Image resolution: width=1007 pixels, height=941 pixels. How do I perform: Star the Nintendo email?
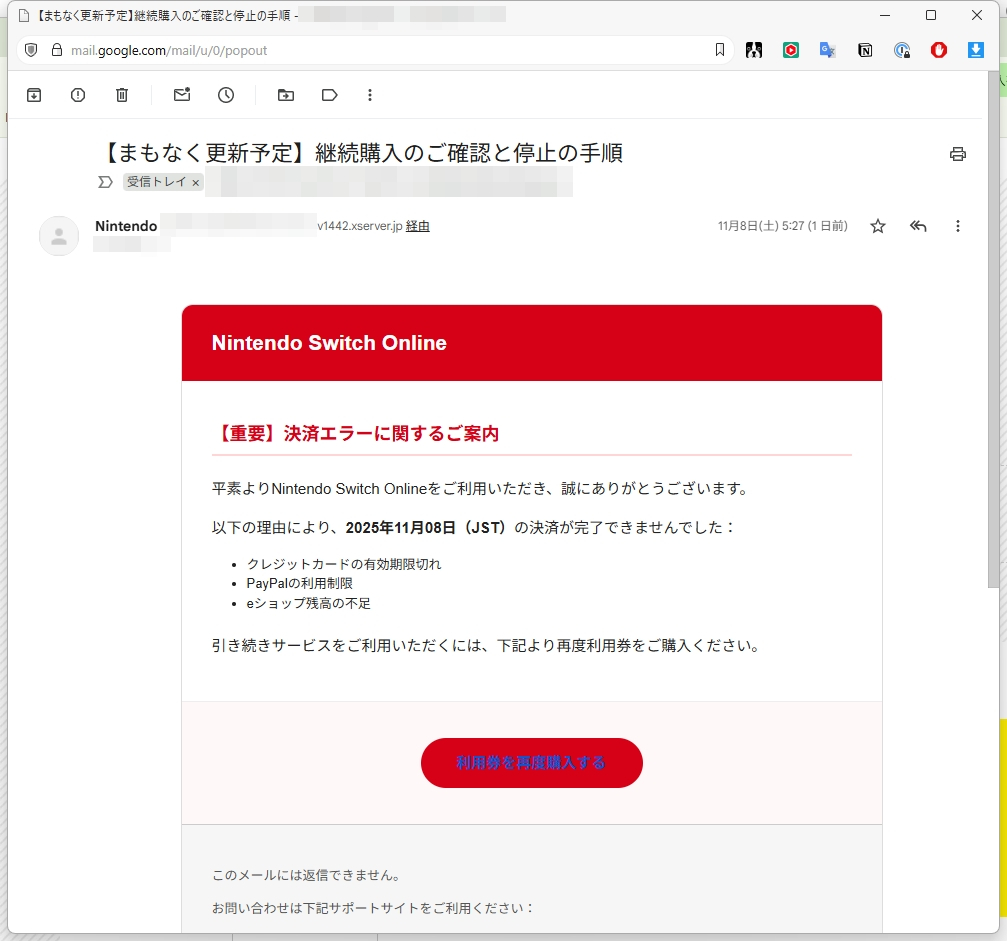[877, 226]
